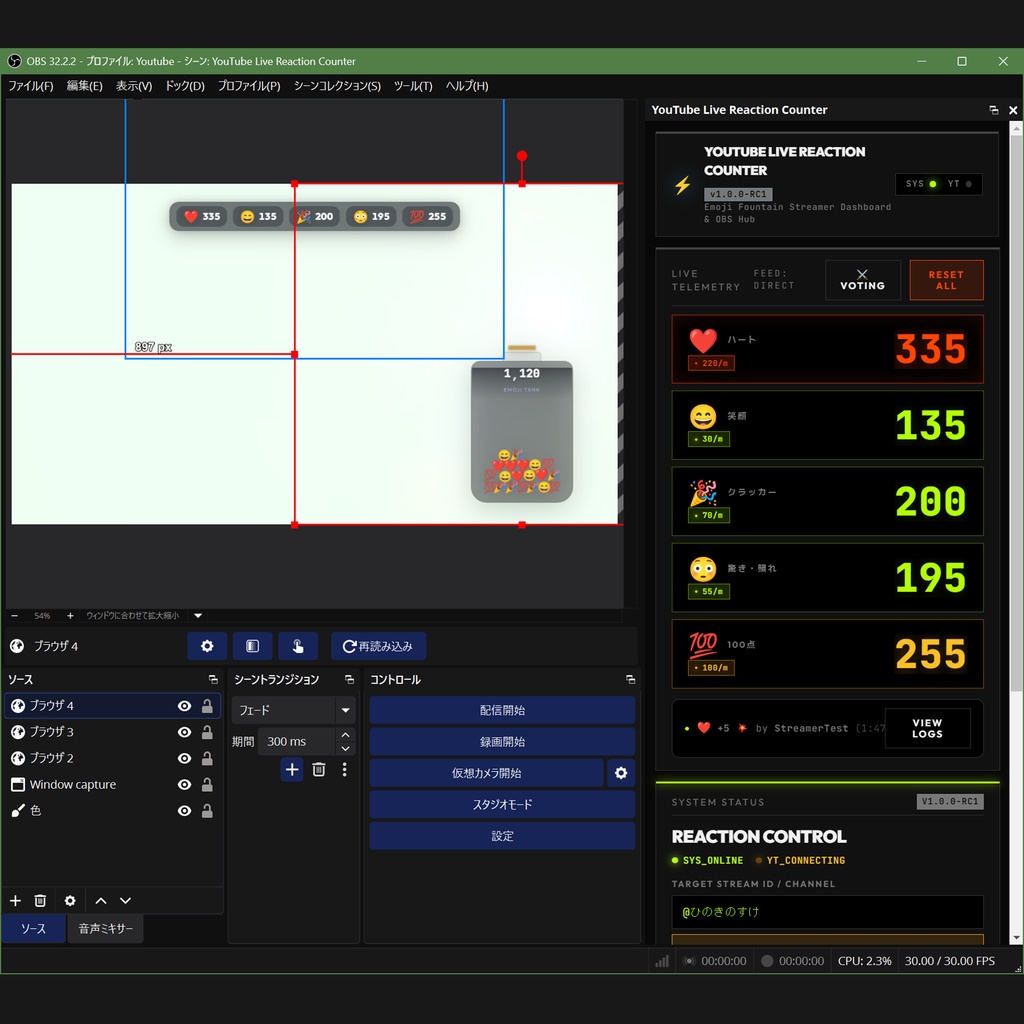
Task: Open 設定 from controls
Action: (x=502, y=836)
